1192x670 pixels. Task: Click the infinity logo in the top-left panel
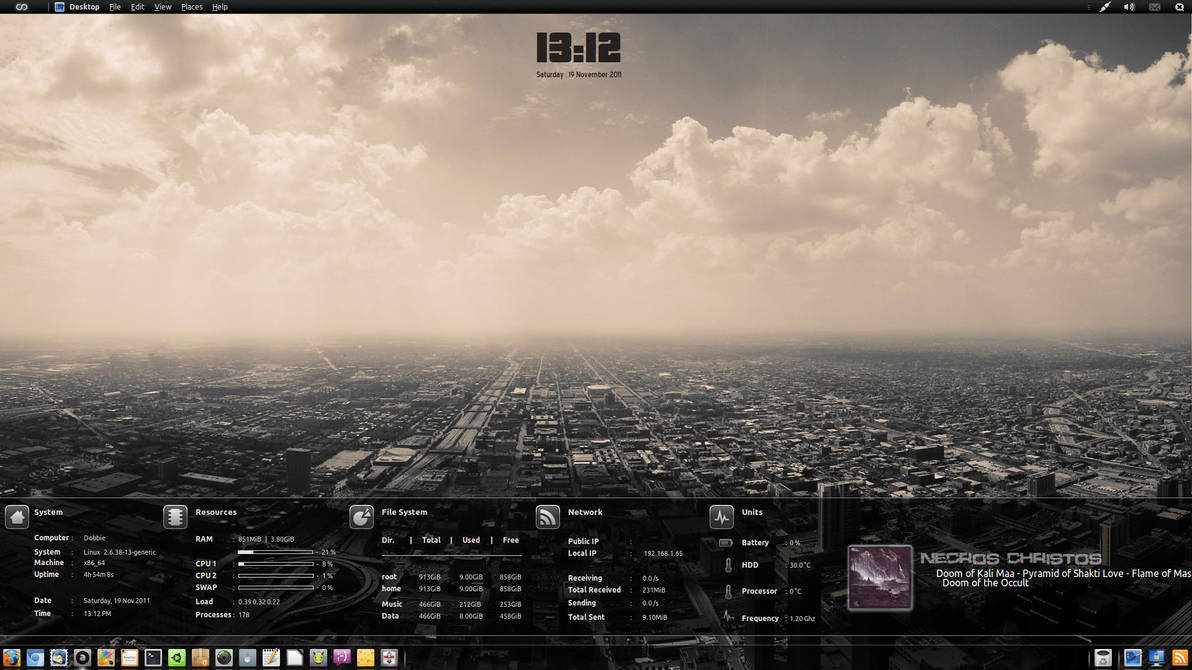(21, 7)
